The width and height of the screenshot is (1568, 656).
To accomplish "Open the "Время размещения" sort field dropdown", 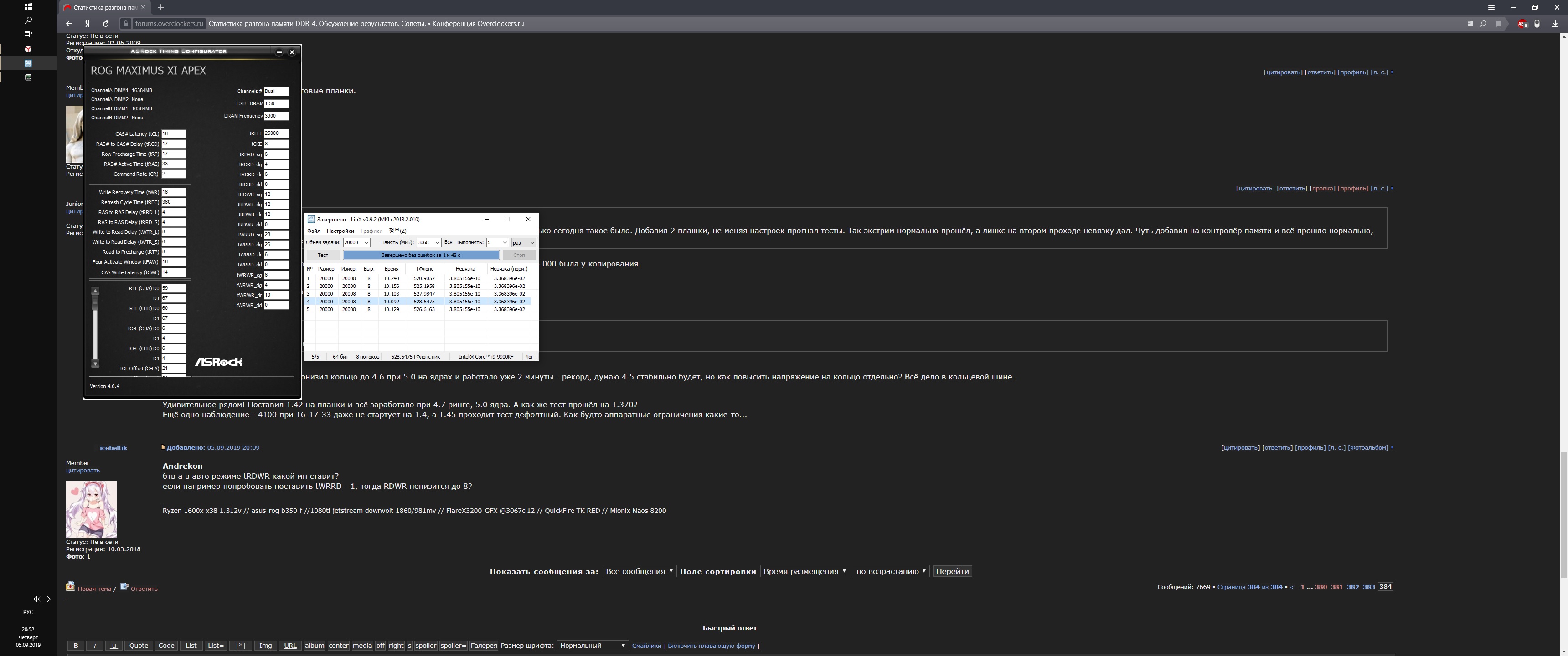I will point(804,571).
